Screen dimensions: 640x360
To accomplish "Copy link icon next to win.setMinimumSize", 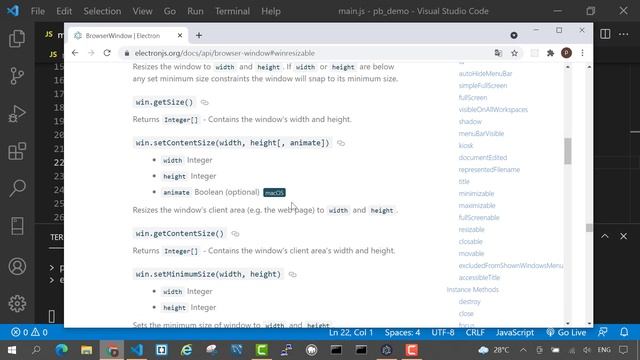I will pyautogui.click(x=292, y=275).
